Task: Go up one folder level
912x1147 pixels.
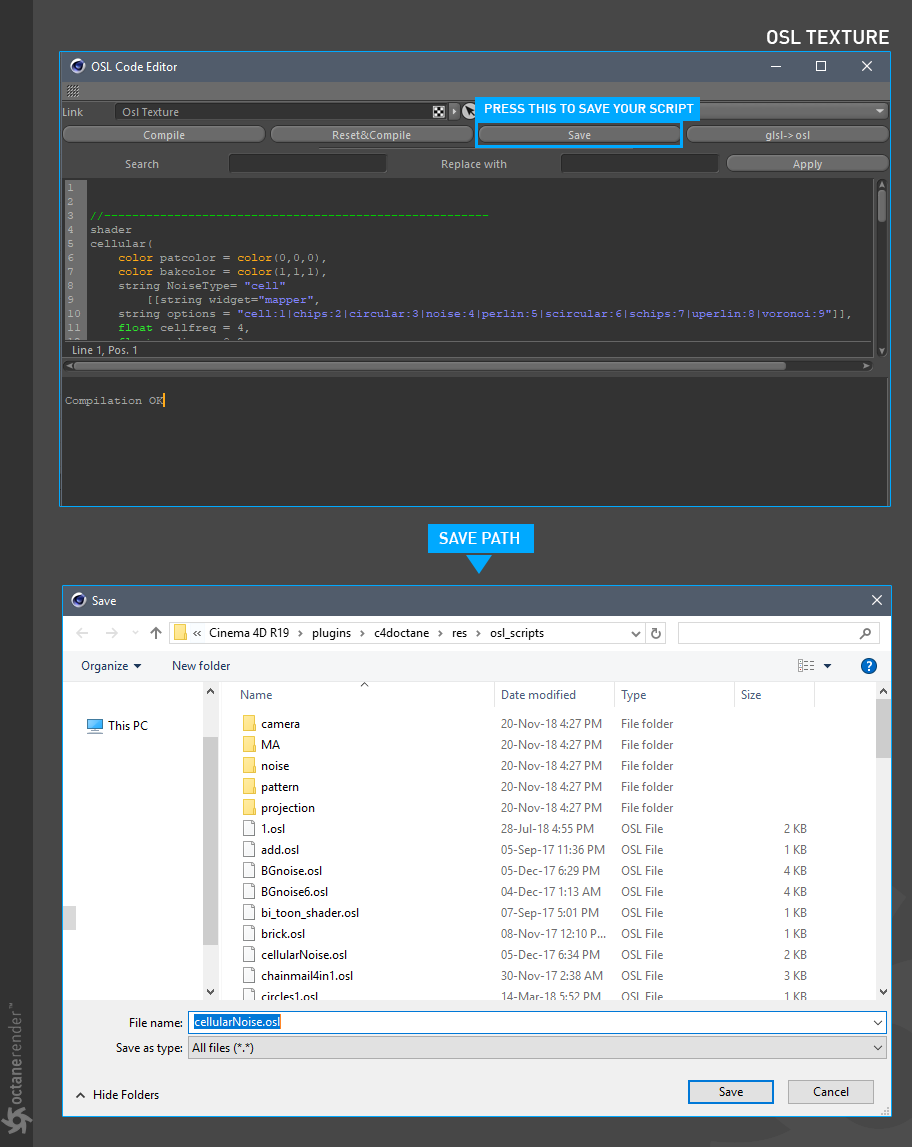Action: (x=156, y=633)
